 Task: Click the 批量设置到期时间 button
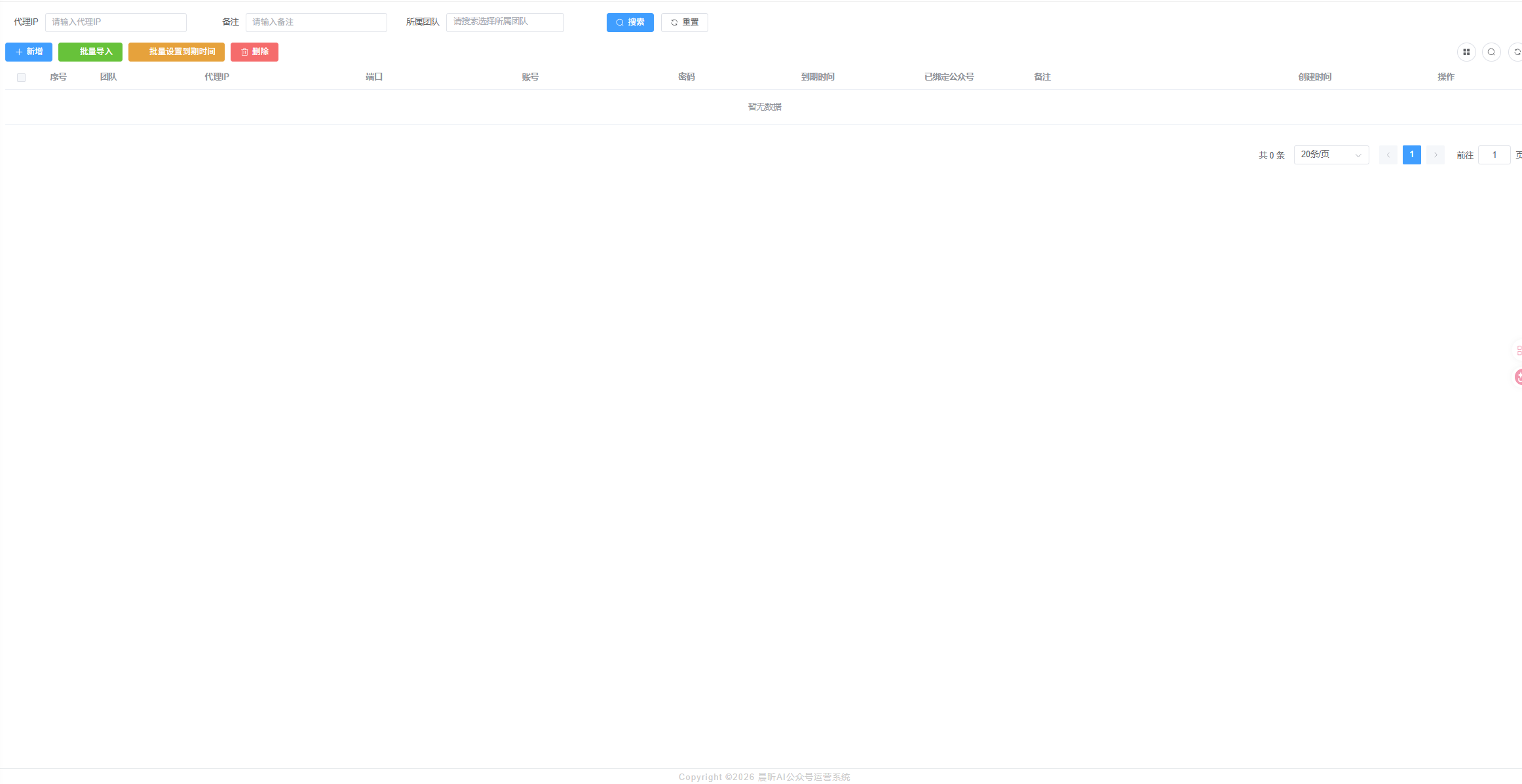point(176,52)
